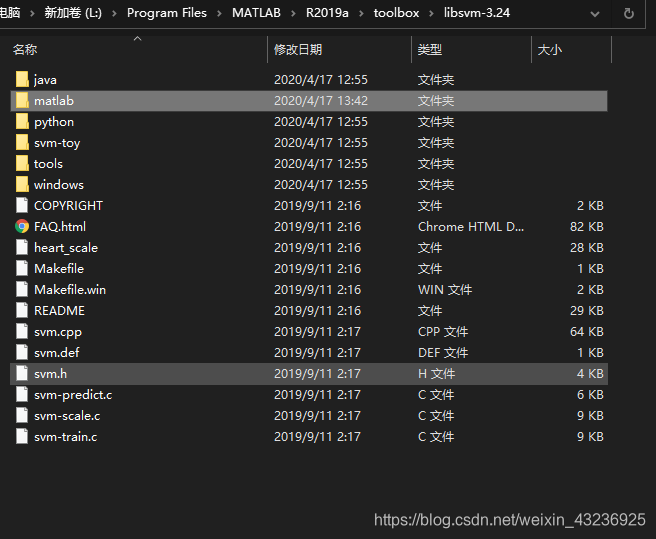Expand the chevron after toolbox breadcrumb
Image resolution: width=656 pixels, height=539 pixels.
(431, 14)
